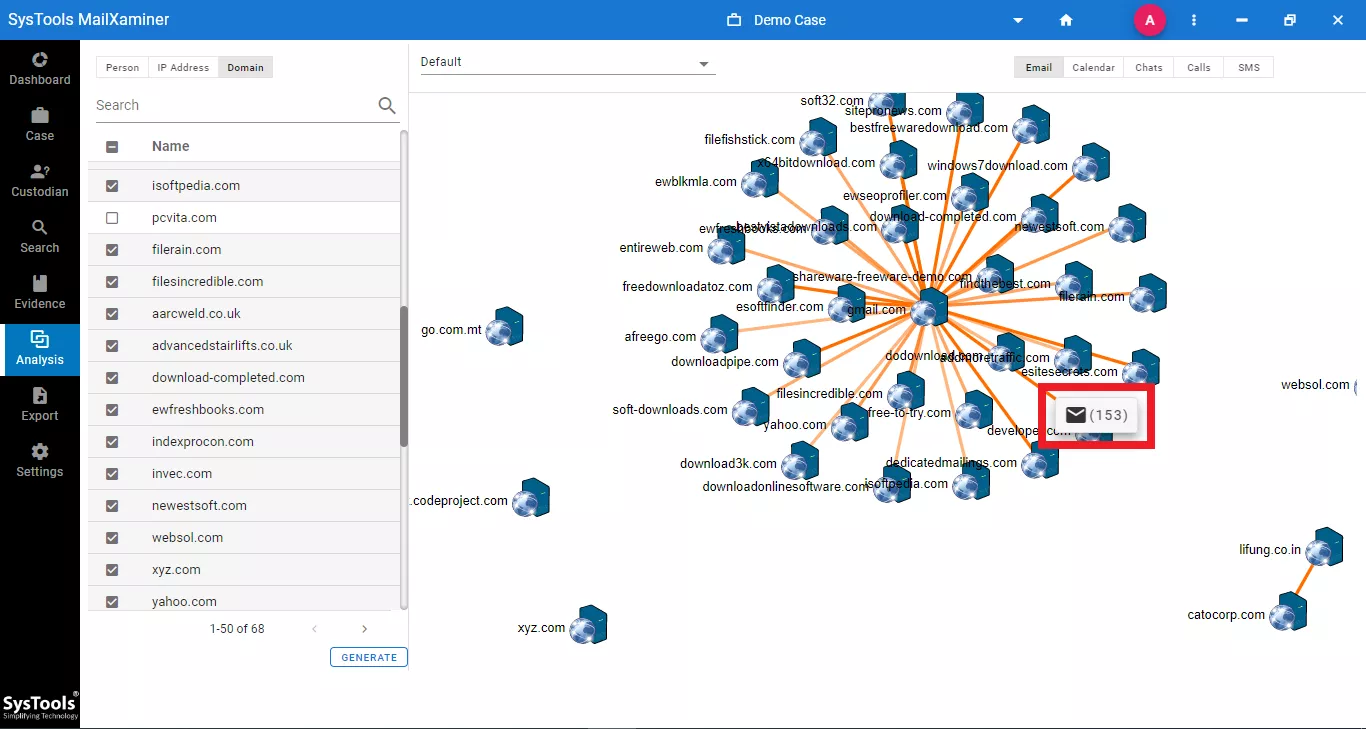
Task: Select the entireweb.com domain node
Action: coord(726,246)
